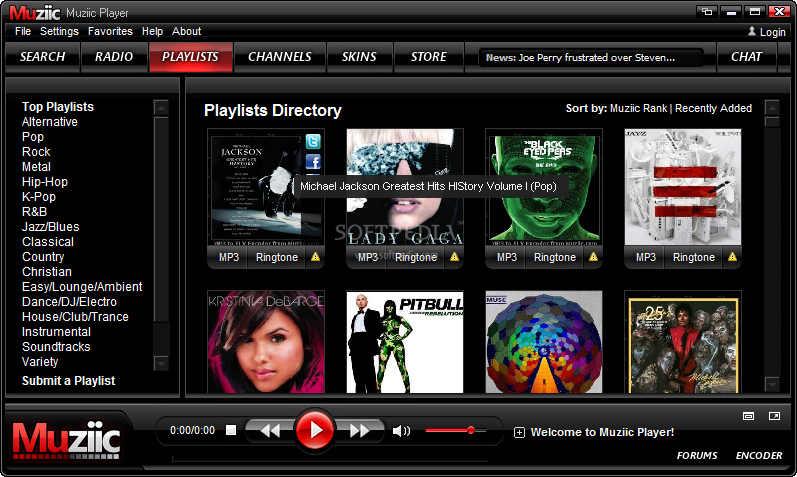Skip back with the rewind button
This screenshot has width=797, height=477.
[270, 431]
